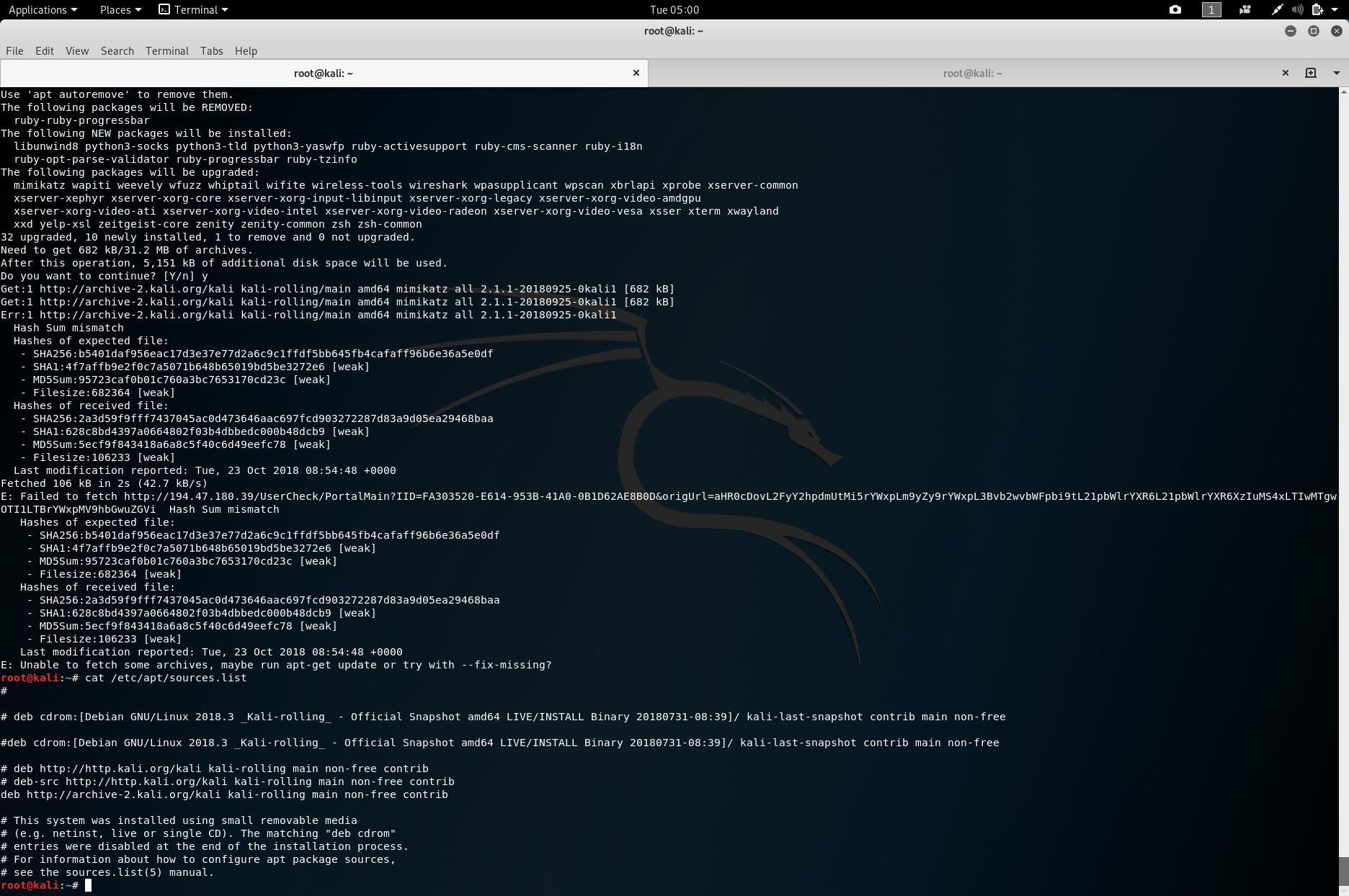Open the clock showing Tue 05:00
This screenshot has width=1349, height=896.
tap(674, 9)
